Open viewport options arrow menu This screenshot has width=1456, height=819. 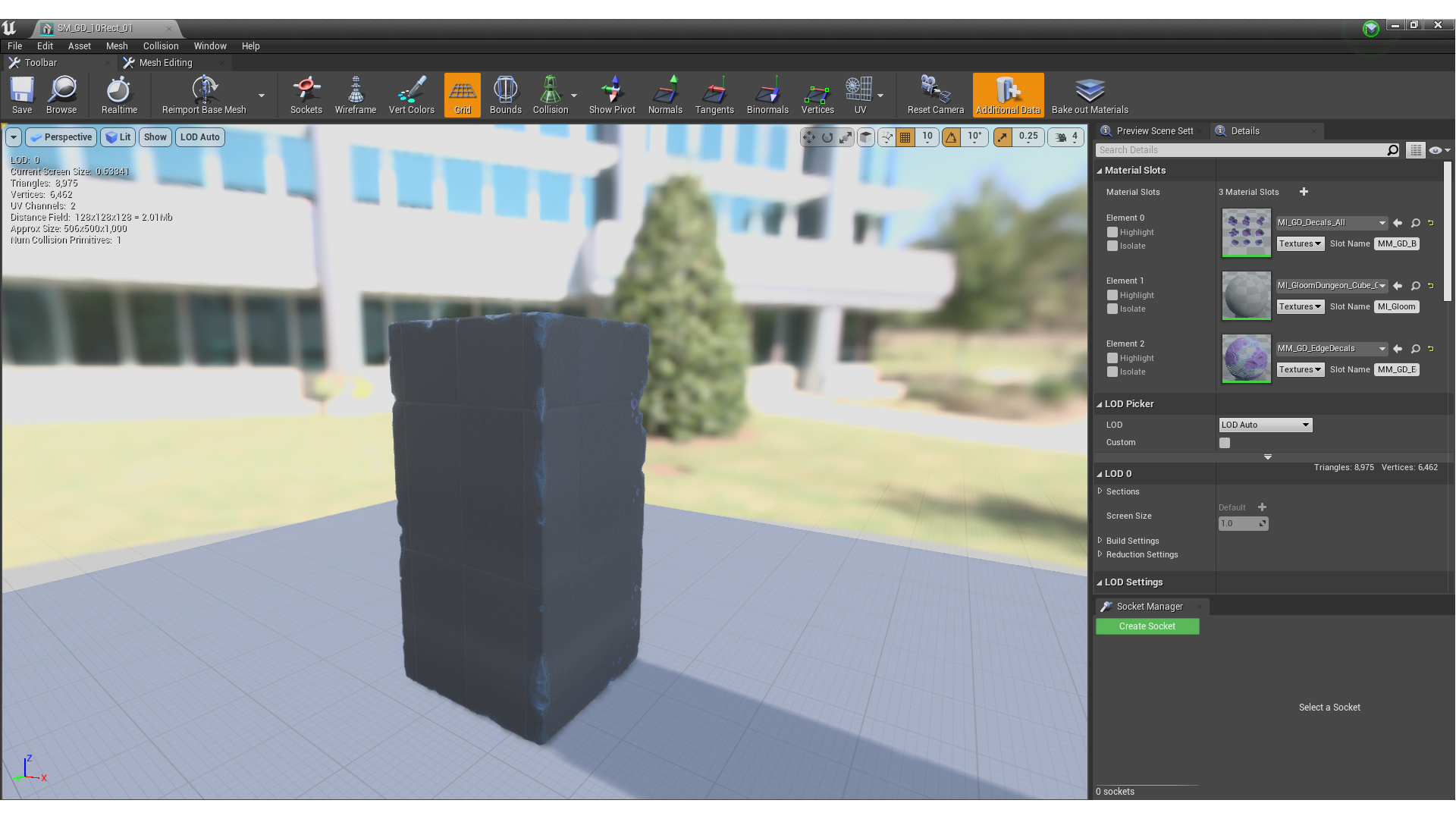point(14,137)
